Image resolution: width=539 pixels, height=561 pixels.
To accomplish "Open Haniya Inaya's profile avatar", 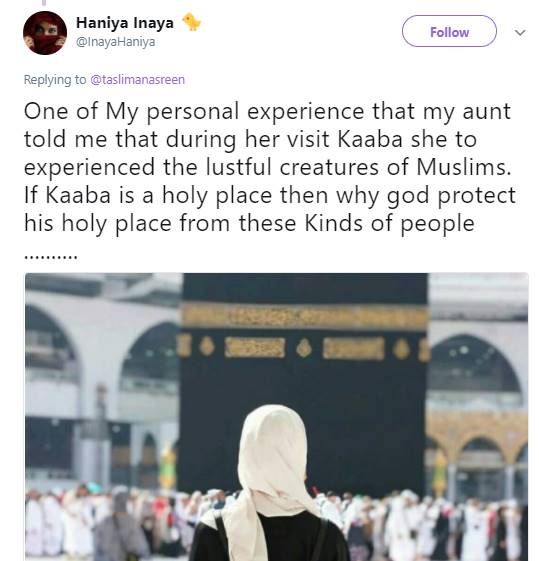I will 45,33.
